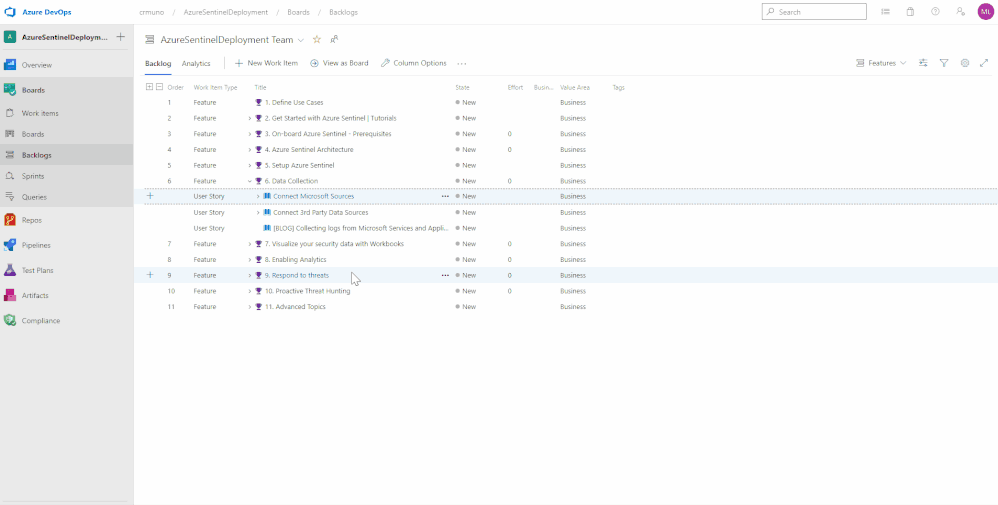The image size is (998, 505).
Task: Click New Work Item button
Action: click(x=266, y=63)
